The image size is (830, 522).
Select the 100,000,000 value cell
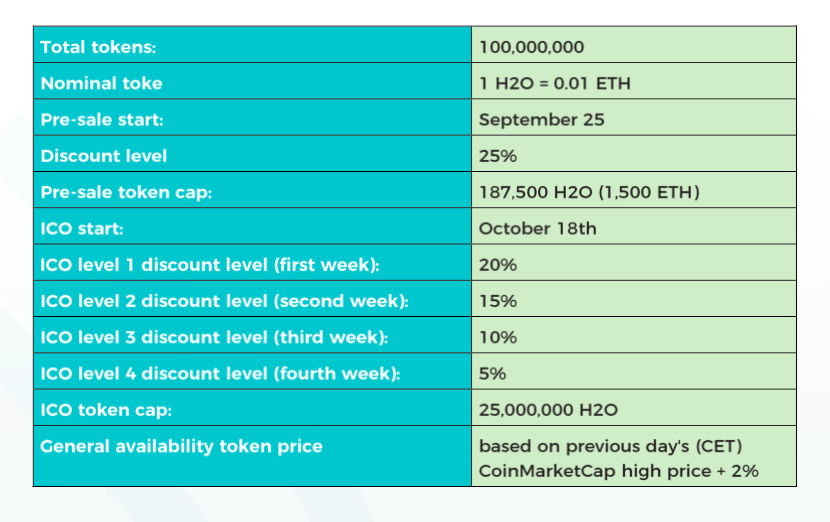click(x=531, y=47)
